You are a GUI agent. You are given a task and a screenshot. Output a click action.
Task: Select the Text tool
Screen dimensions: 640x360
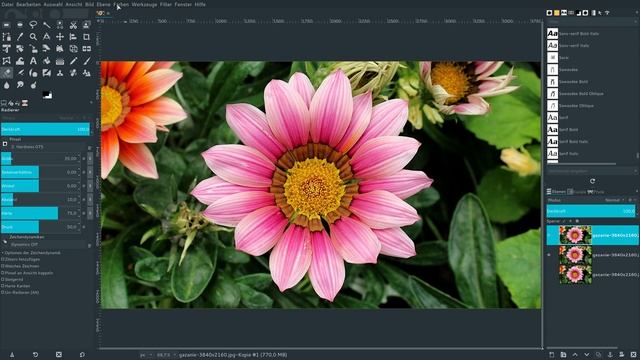point(33,61)
